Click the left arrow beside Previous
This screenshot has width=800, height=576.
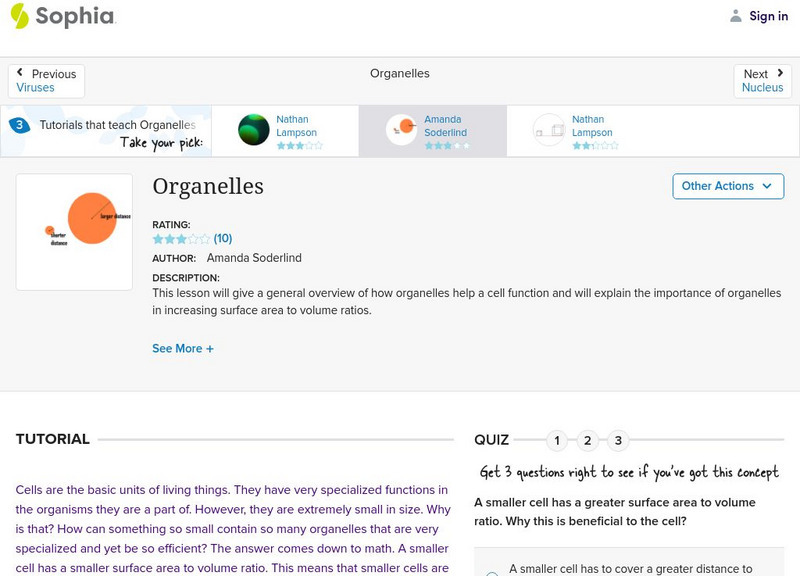[x=20, y=74]
